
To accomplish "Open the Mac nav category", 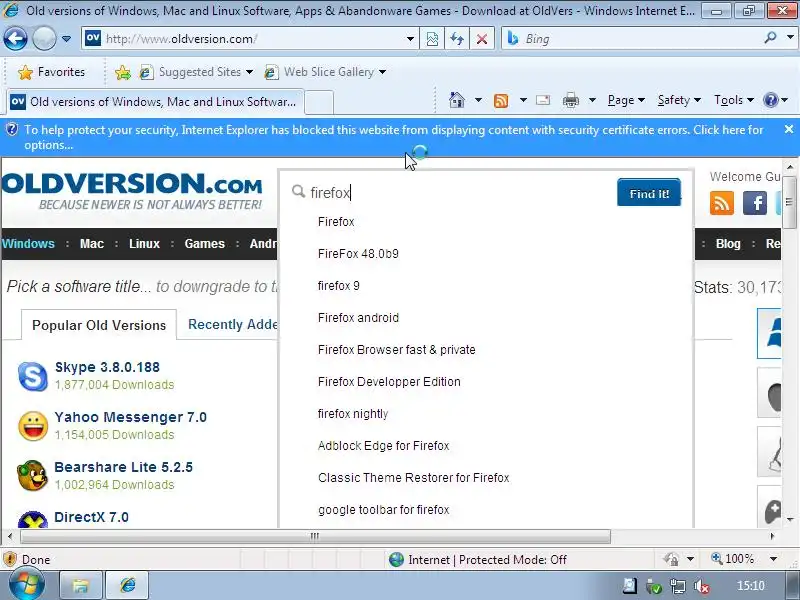I will (x=92, y=244).
